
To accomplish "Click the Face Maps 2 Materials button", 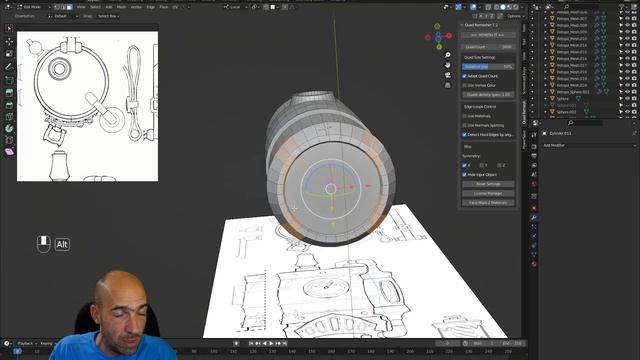I will point(488,203).
